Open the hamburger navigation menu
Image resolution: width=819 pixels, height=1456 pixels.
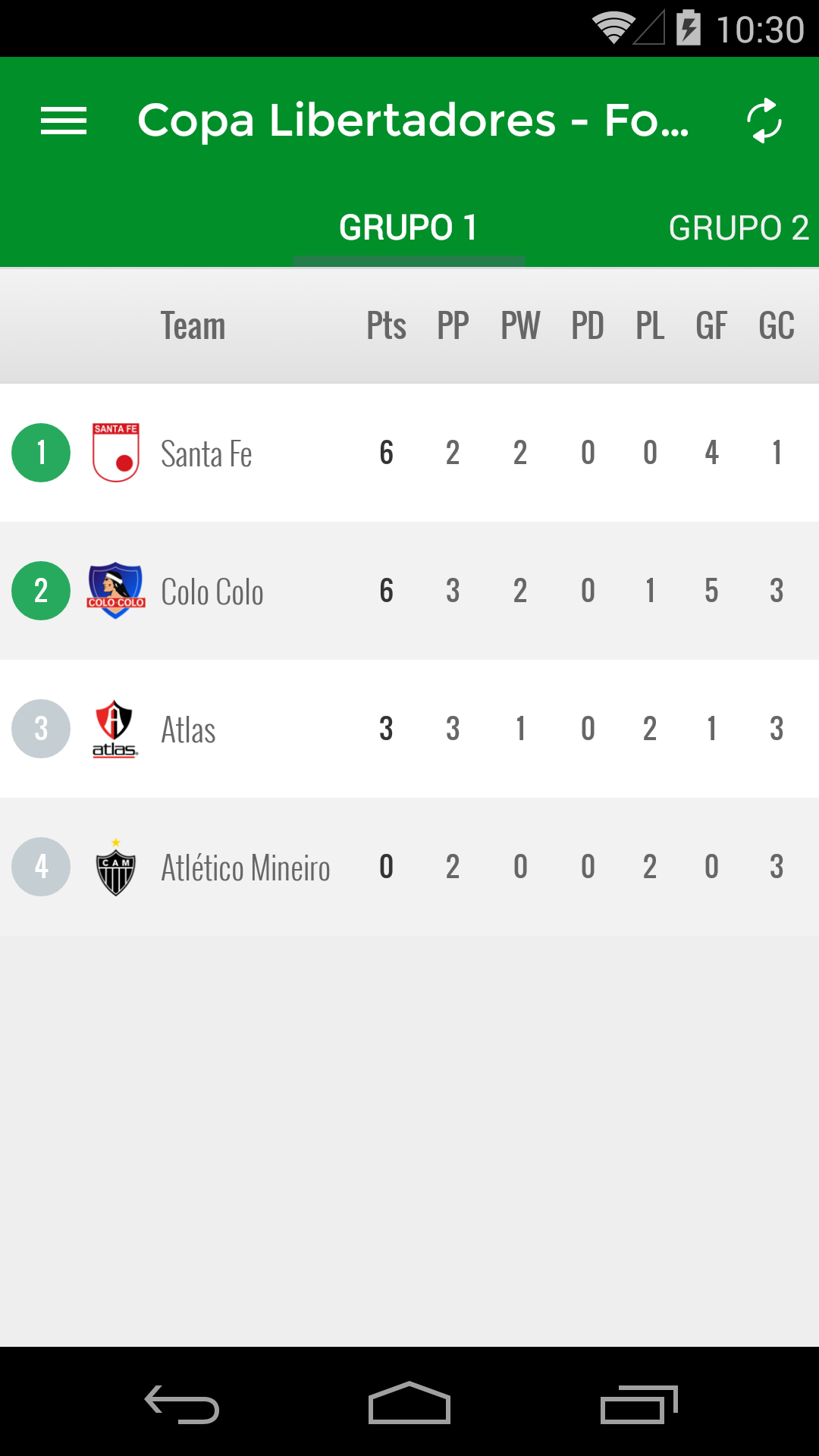coord(64,121)
